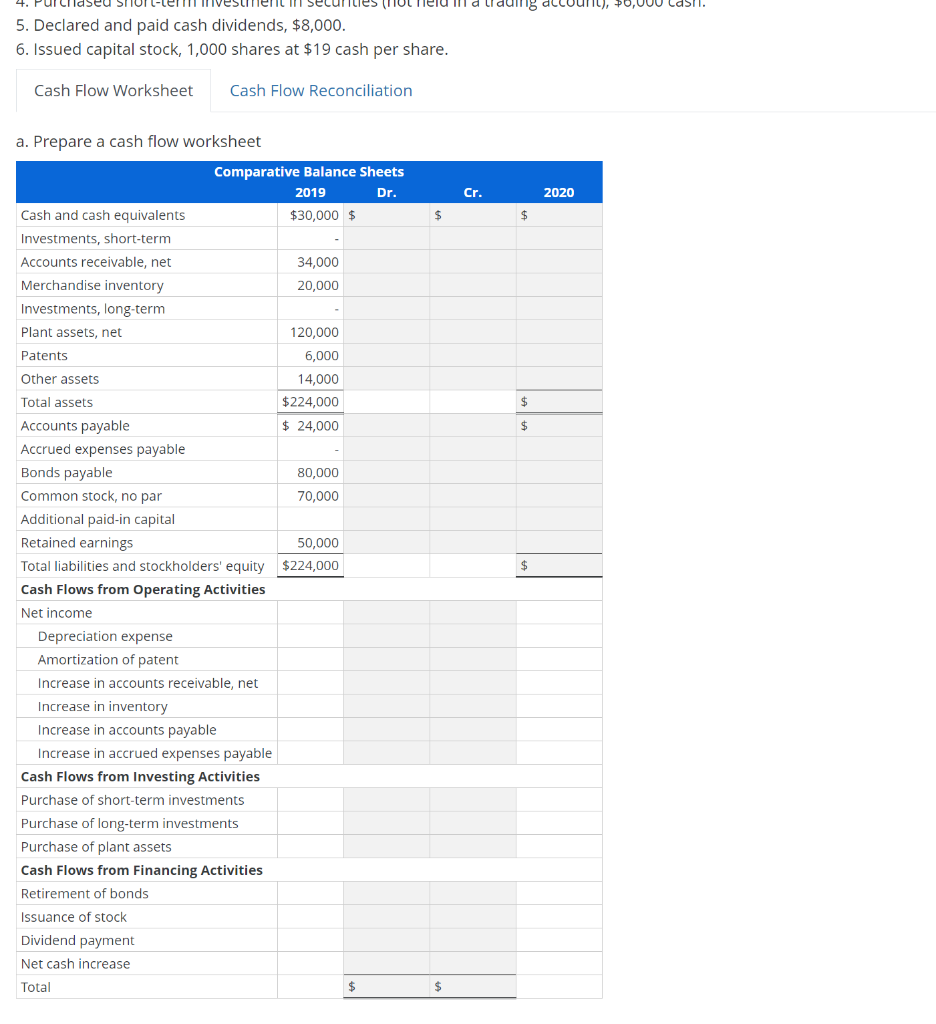Click the Dr. field for Retained earnings
The image size is (936, 1024).
(387, 543)
